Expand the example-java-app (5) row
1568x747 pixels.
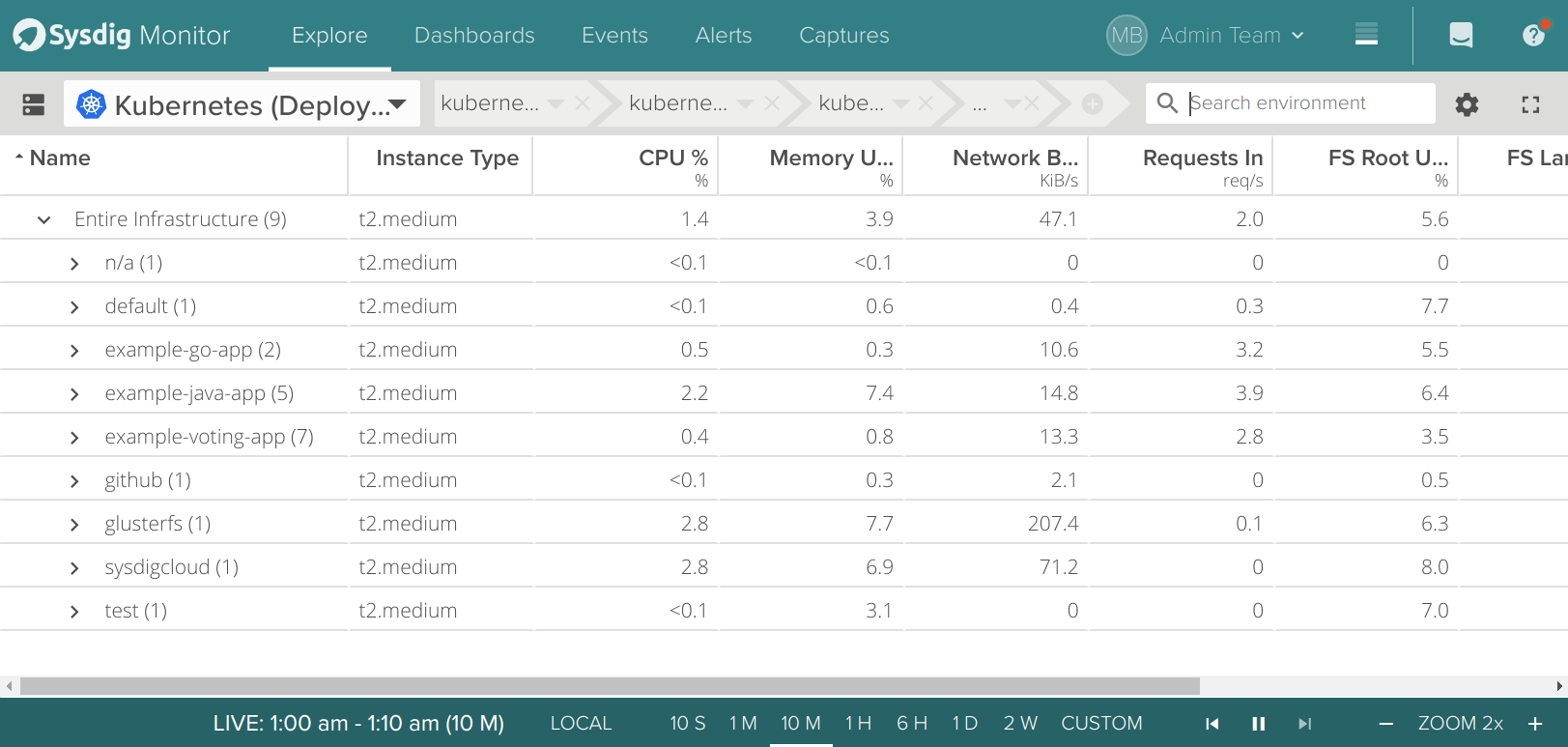(74, 394)
